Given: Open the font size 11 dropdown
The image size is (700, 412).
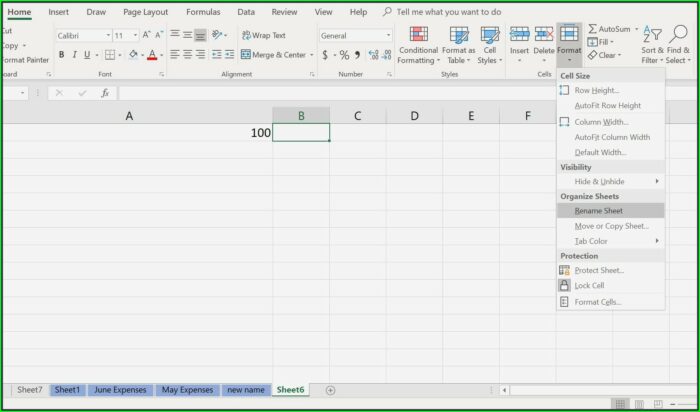Looking at the screenshot, I should (x=135, y=35).
